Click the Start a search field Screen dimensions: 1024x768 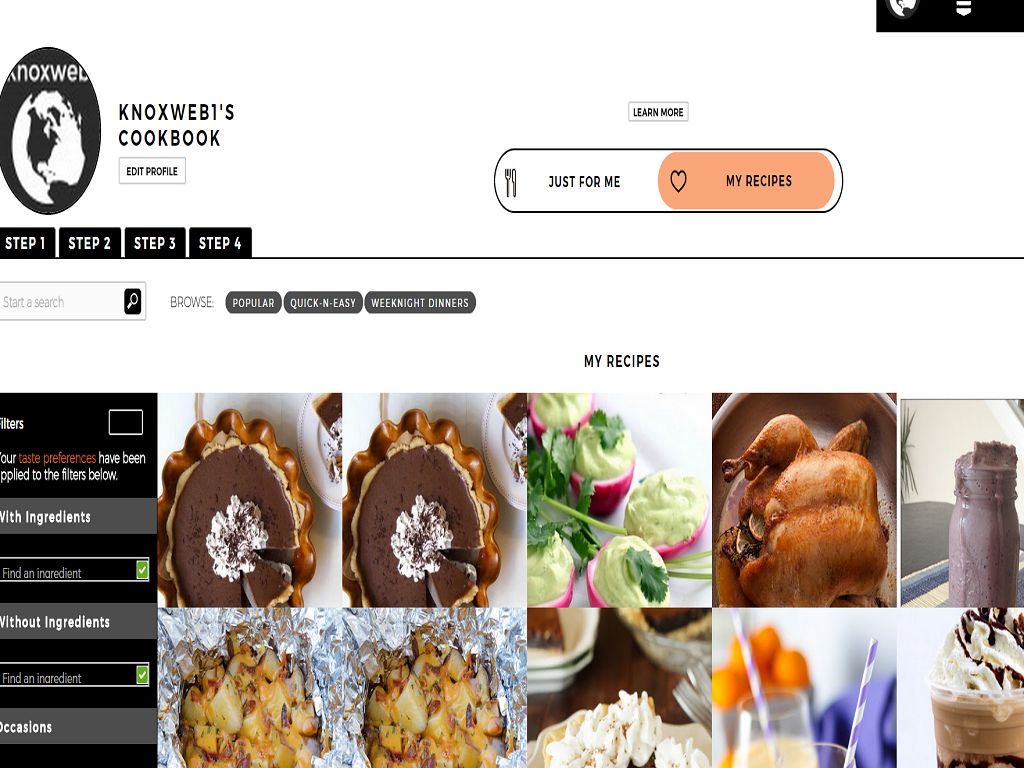pos(61,302)
